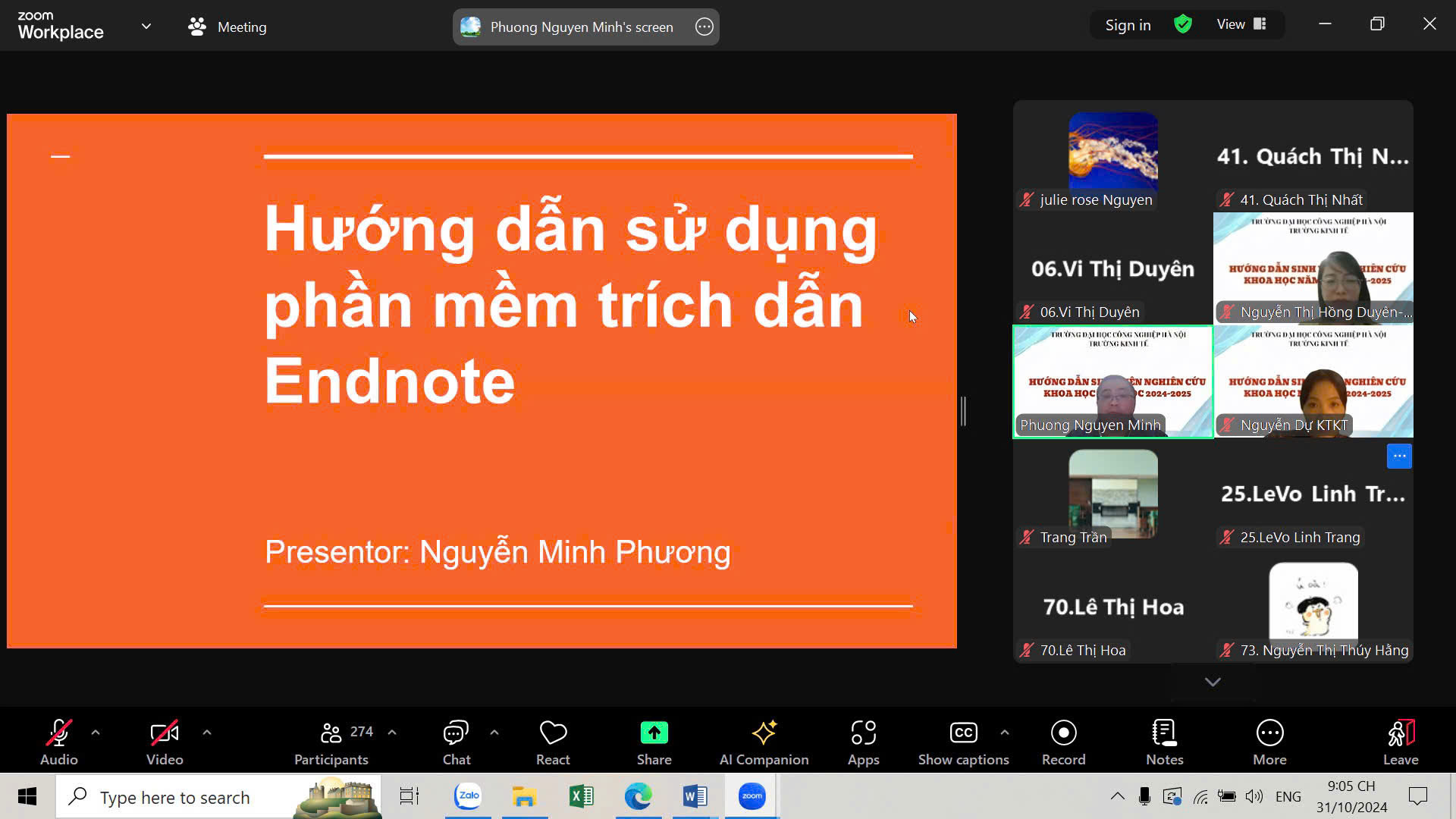Expand caption options arrow
This screenshot has width=1456, height=819.
pyautogui.click(x=1005, y=733)
